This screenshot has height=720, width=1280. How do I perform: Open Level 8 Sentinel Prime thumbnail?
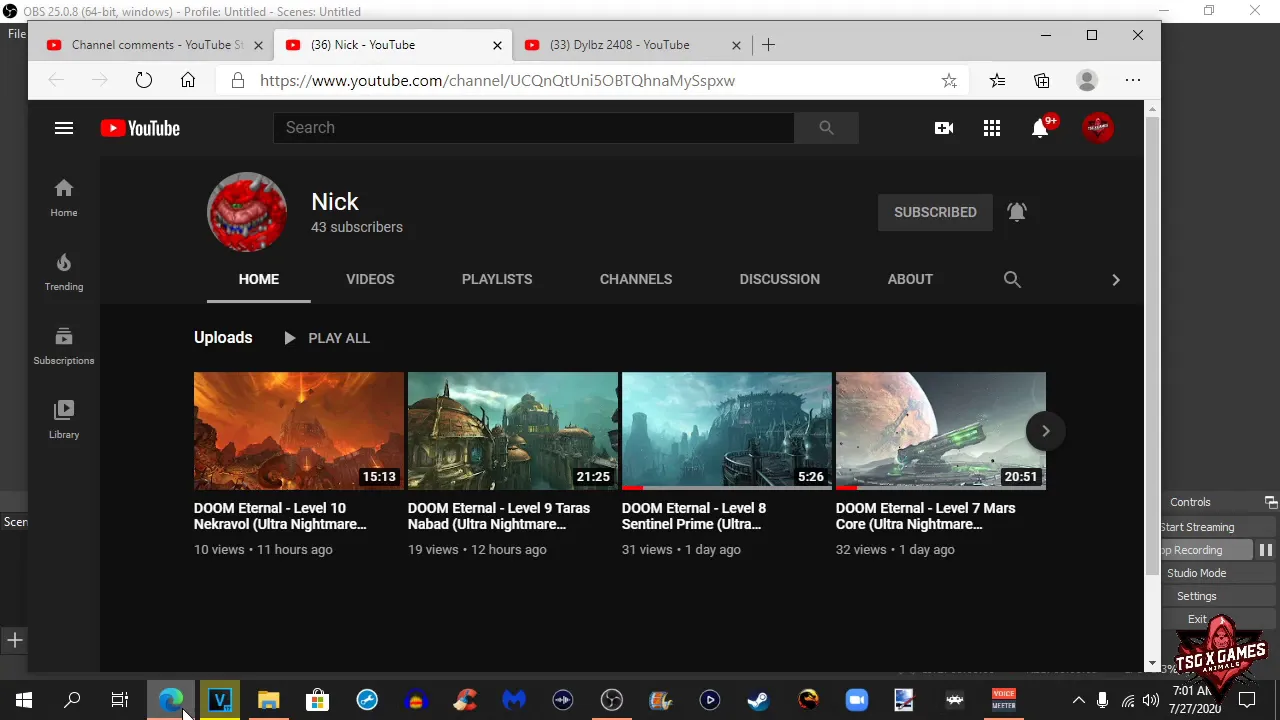727,431
